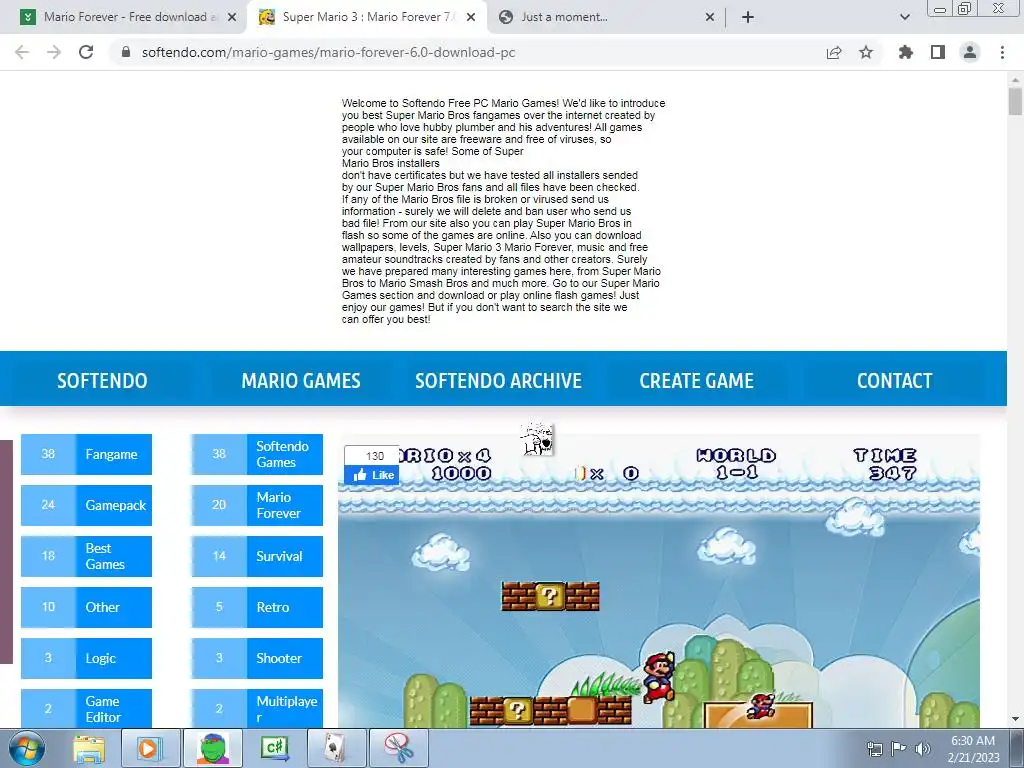Open the Multiplayer category

257,709
